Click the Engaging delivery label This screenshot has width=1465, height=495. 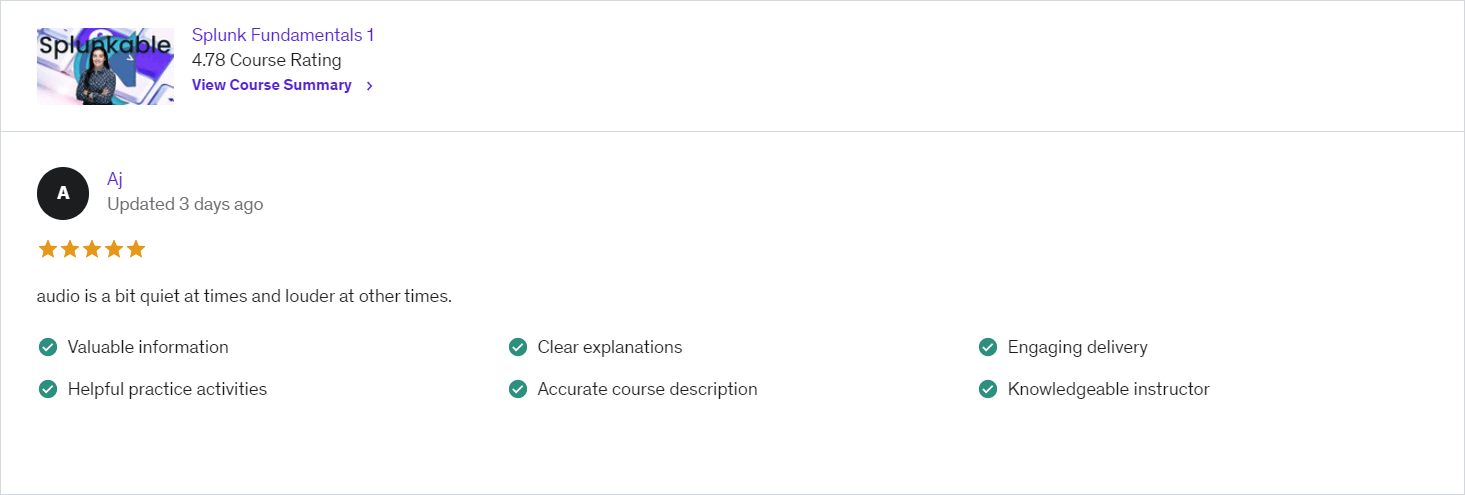point(1078,347)
